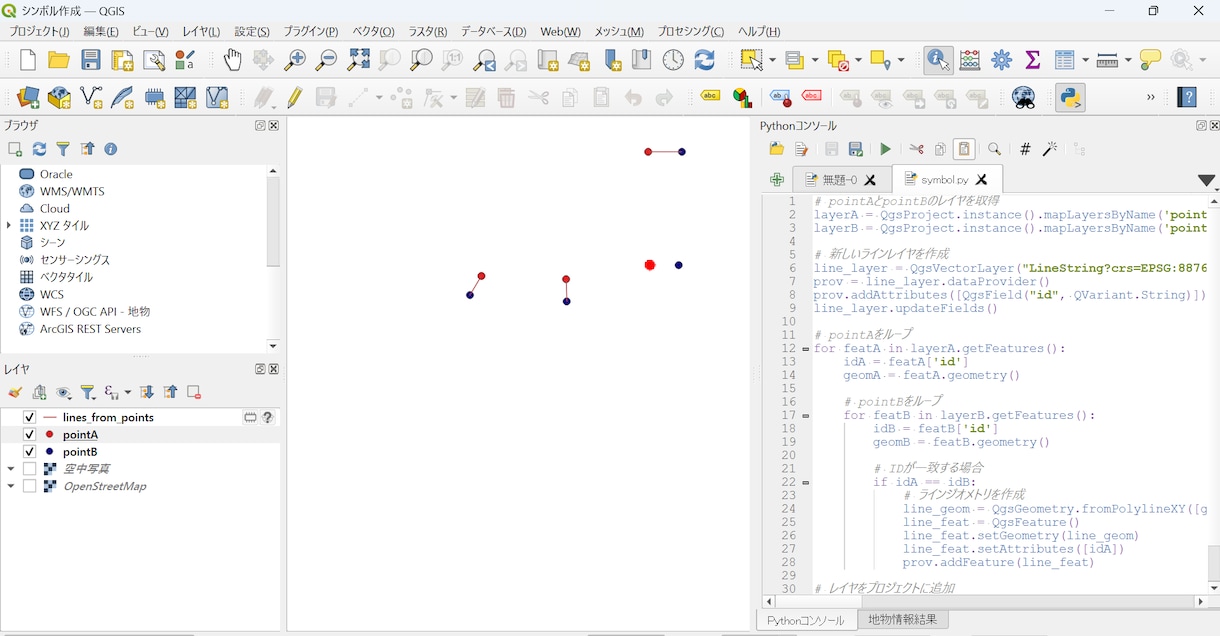Show hidden toolbar items with the » button
1220x636 pixels.
[1151, 98]
